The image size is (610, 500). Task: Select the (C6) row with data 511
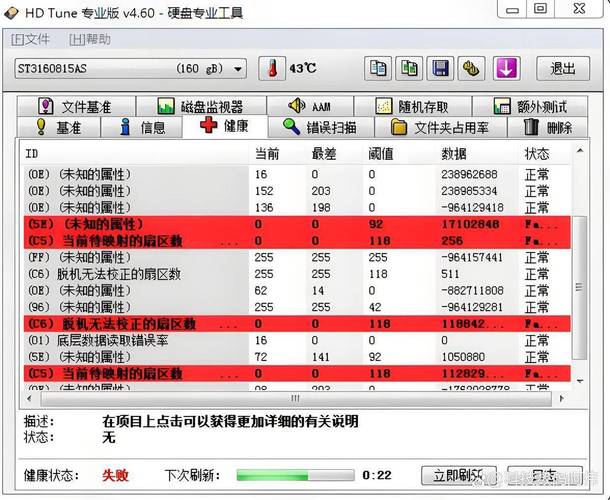tap(297, 274)
